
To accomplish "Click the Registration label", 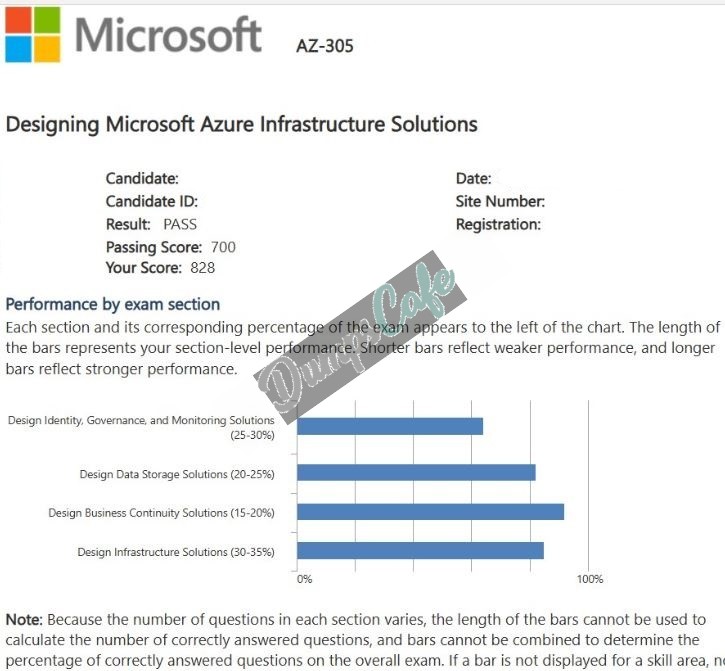I will point(498,224).
